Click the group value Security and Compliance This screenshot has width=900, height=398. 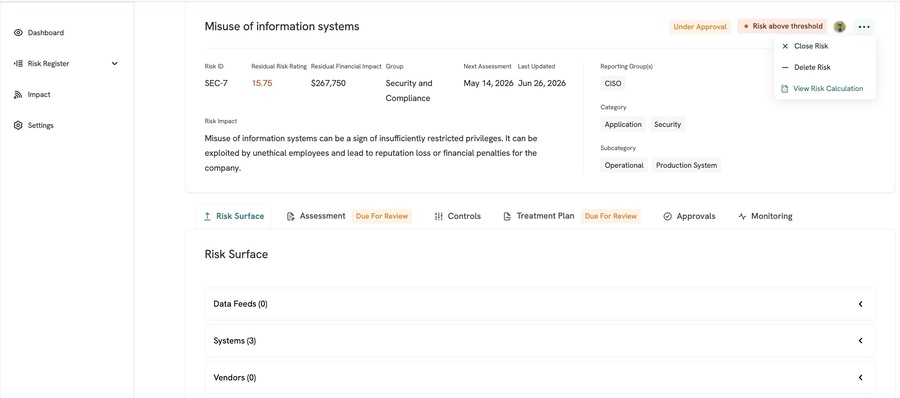point(409,91)
